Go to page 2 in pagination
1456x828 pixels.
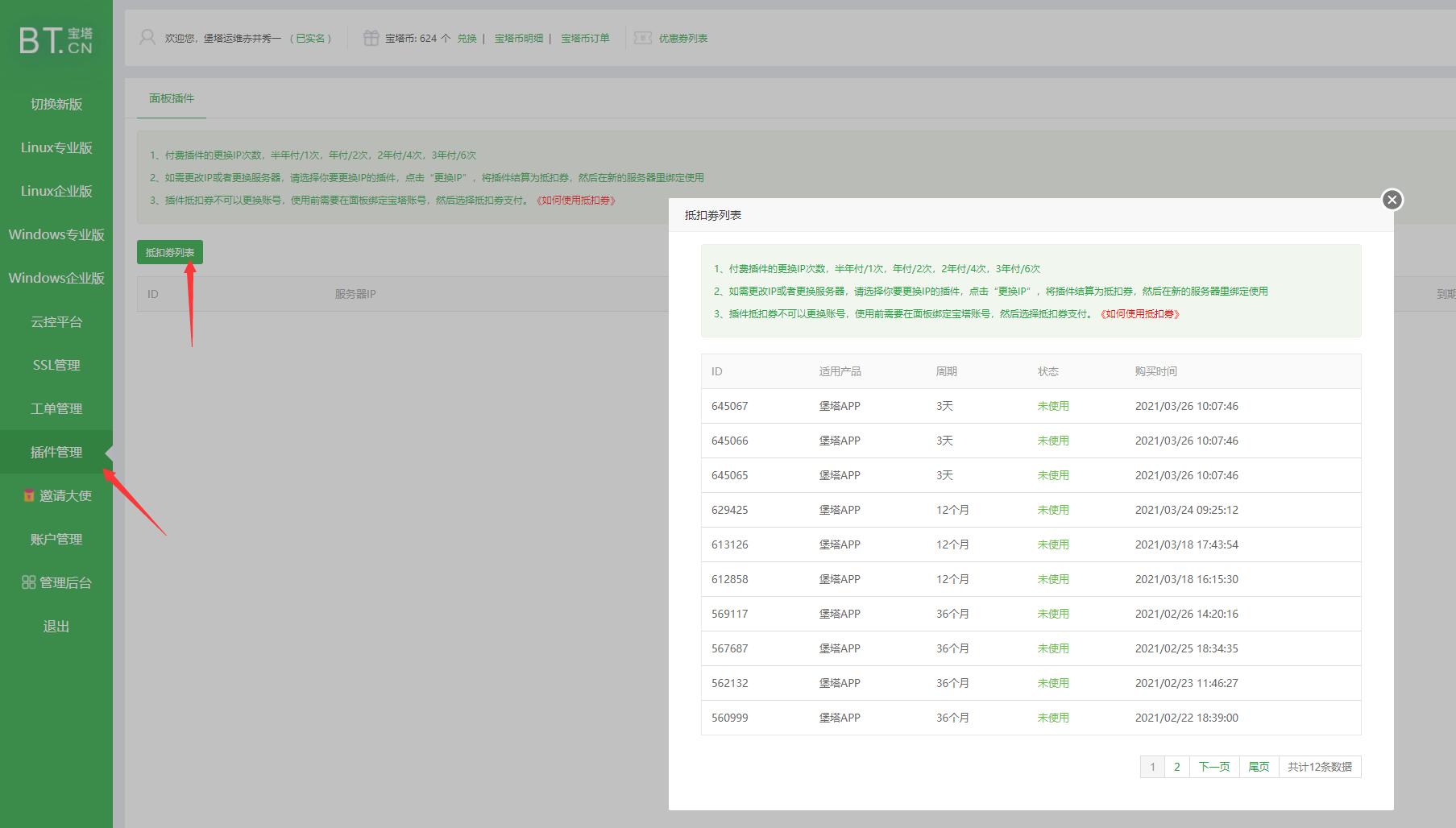(x=1177, y=767)
